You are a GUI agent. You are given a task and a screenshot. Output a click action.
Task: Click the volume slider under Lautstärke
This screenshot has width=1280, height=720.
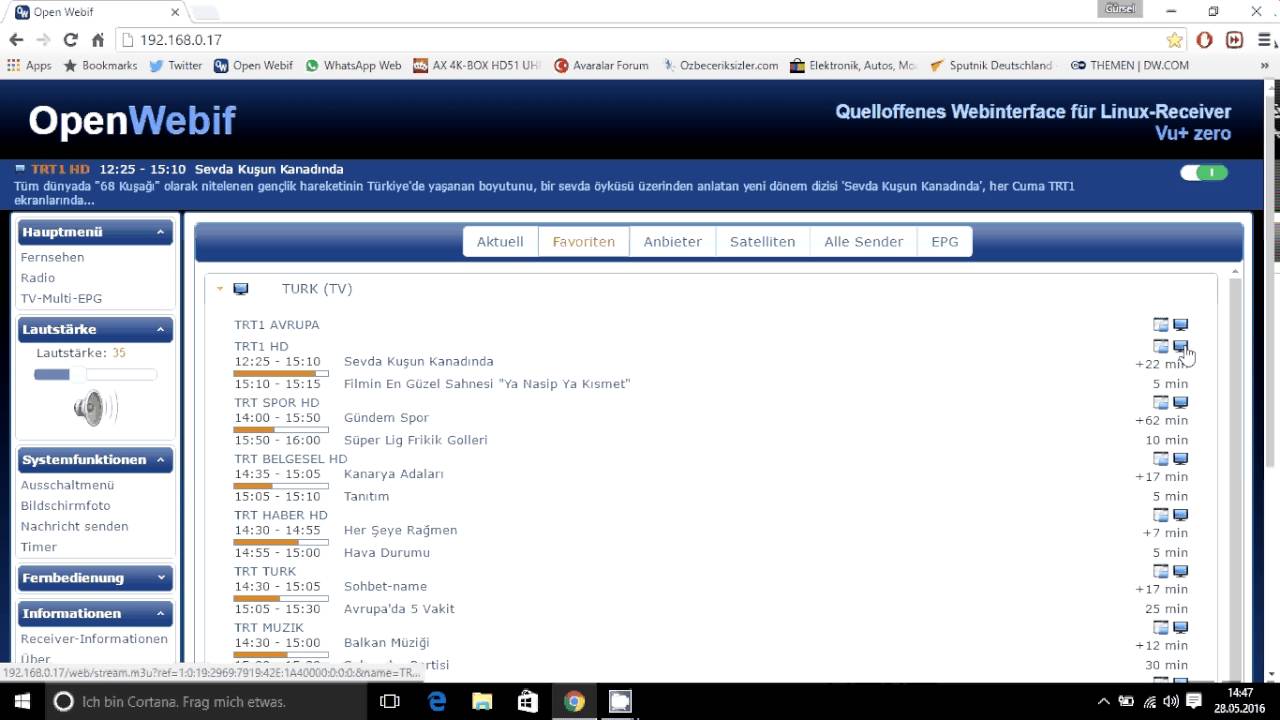point(95,375)
